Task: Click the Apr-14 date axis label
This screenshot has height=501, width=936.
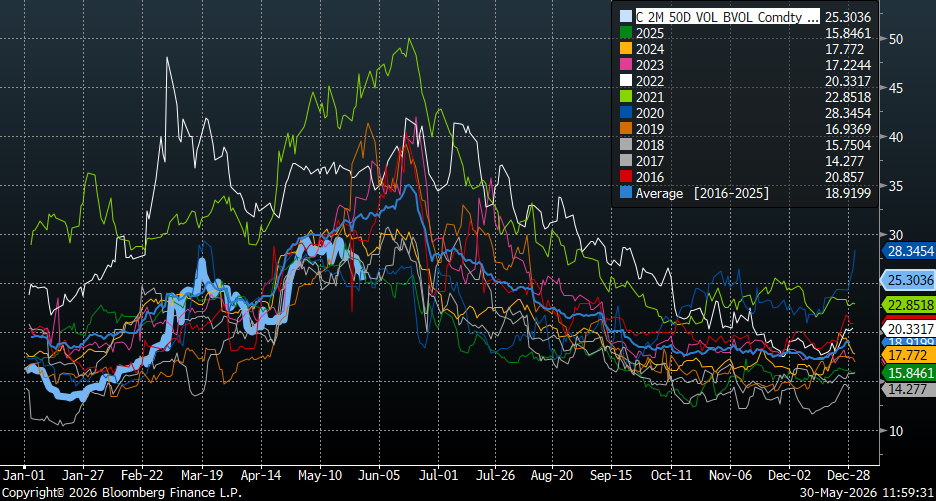Action: [x=261, y=475]
